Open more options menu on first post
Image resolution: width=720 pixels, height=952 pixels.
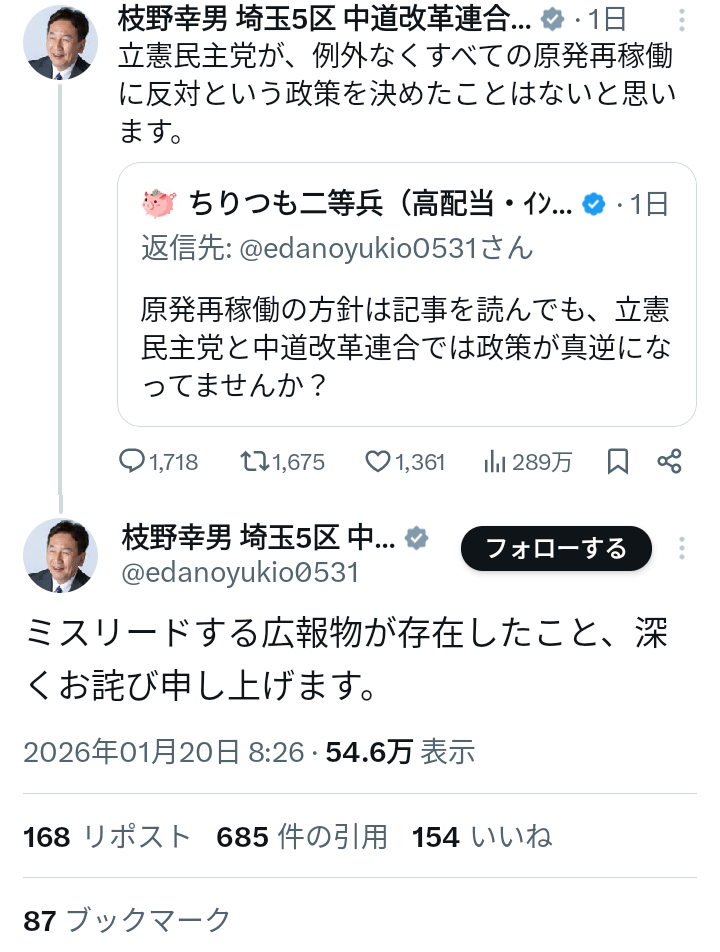tap(683, 19)
